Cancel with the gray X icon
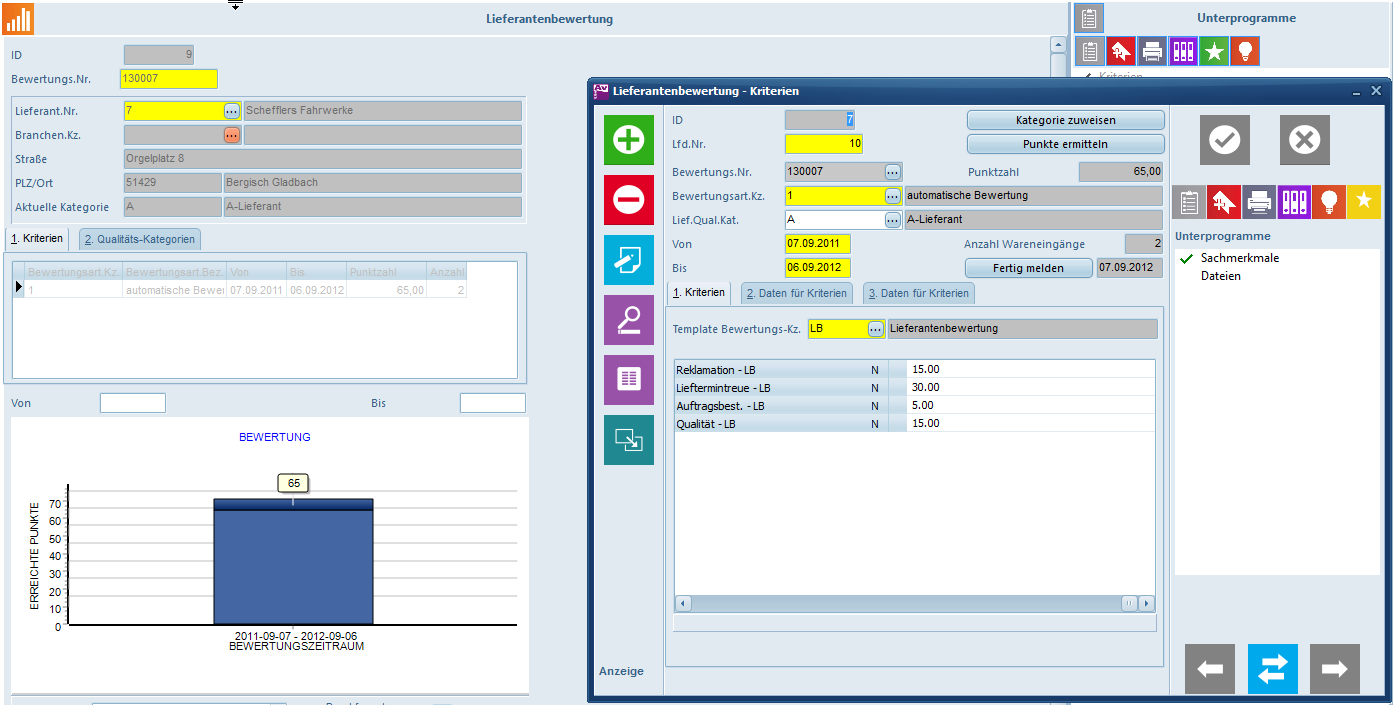1393x705 pixels. tap(1304, 140)
